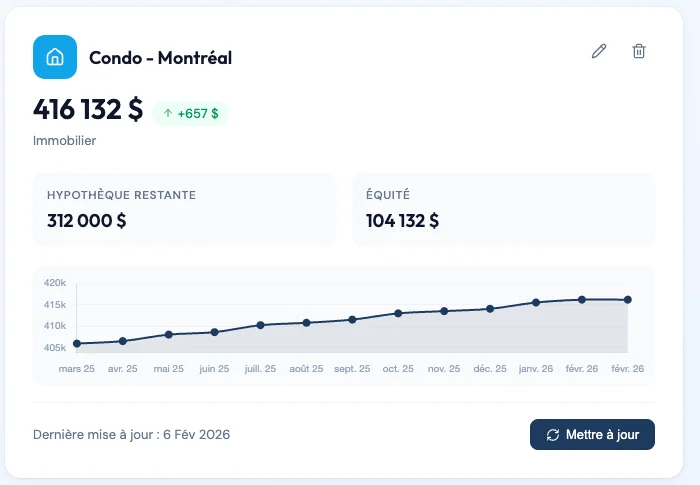Open the Hypothèque restante card
This screenshot has width=700, height=485.
[x=184, y=209]
